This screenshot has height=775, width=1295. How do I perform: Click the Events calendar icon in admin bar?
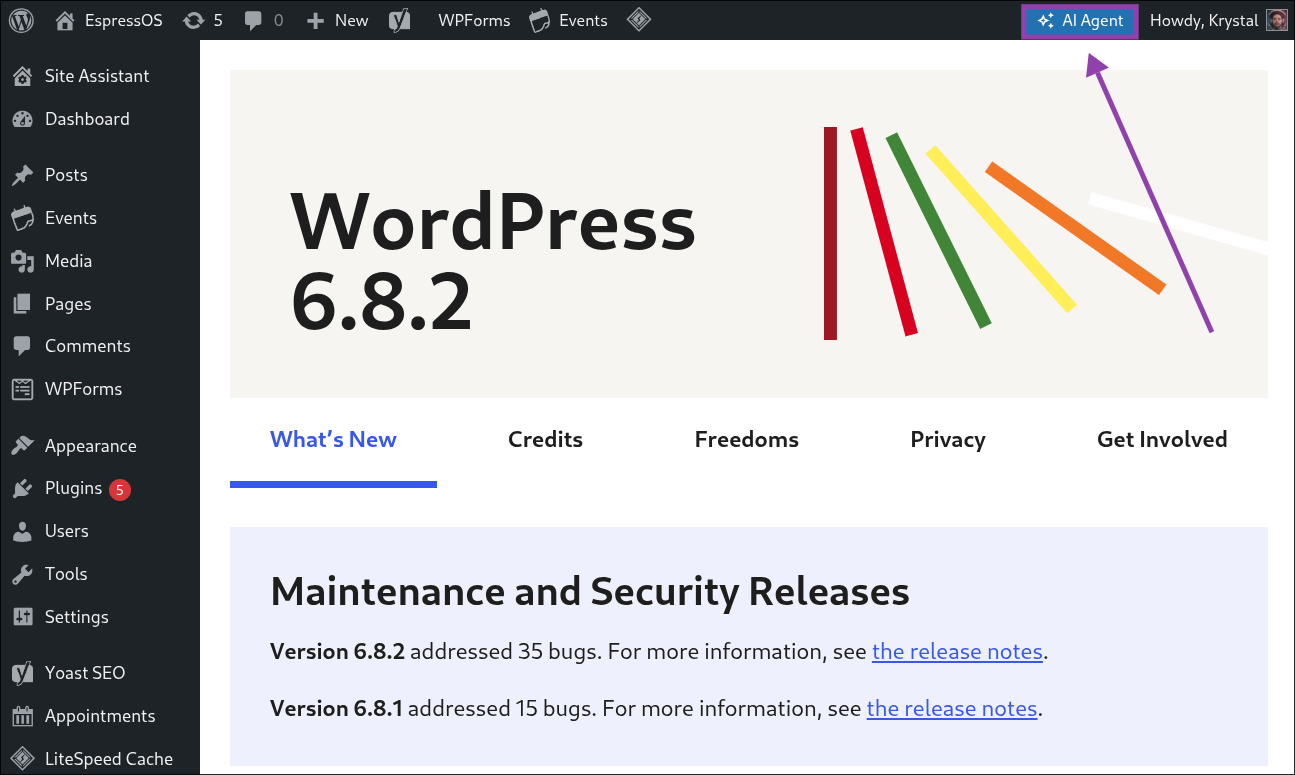pos(539,20)
